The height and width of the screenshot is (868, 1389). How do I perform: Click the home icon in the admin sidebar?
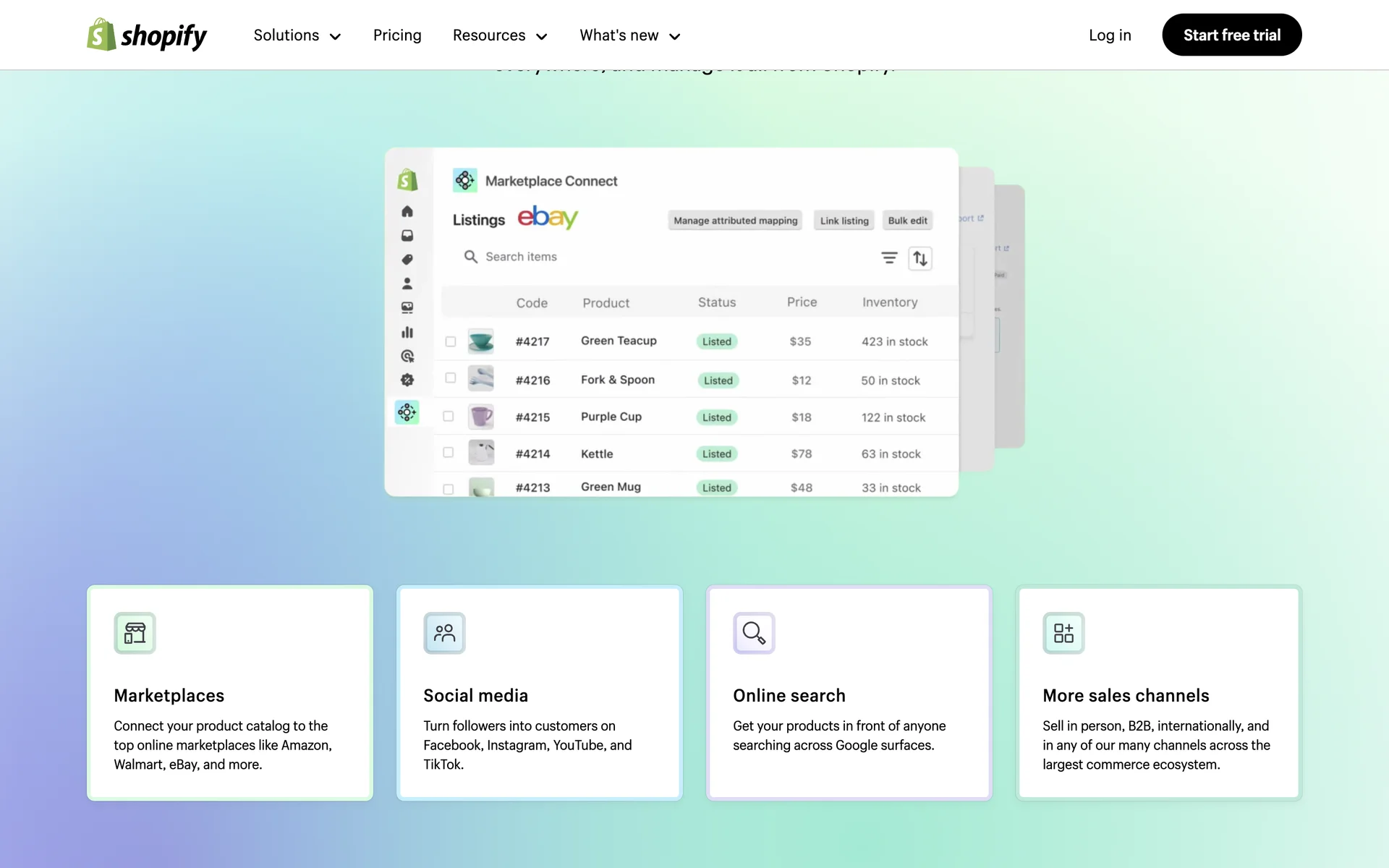pyautogui.click(x=407, y=211)
